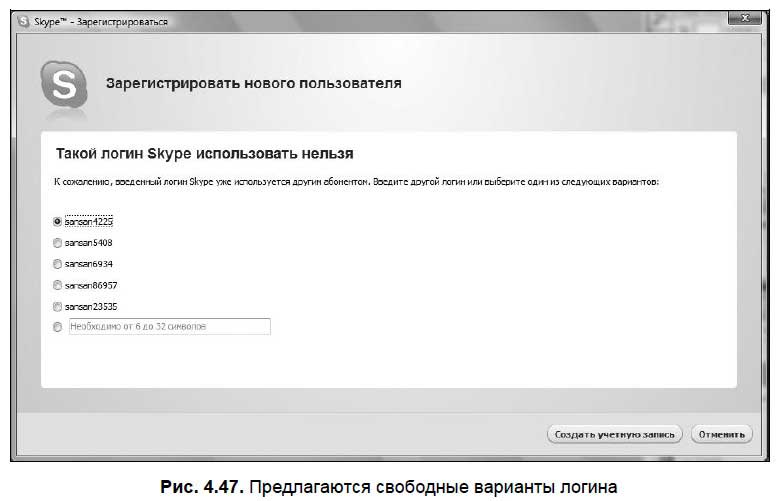Click the 'Отменить' button

tap(720, 434)
